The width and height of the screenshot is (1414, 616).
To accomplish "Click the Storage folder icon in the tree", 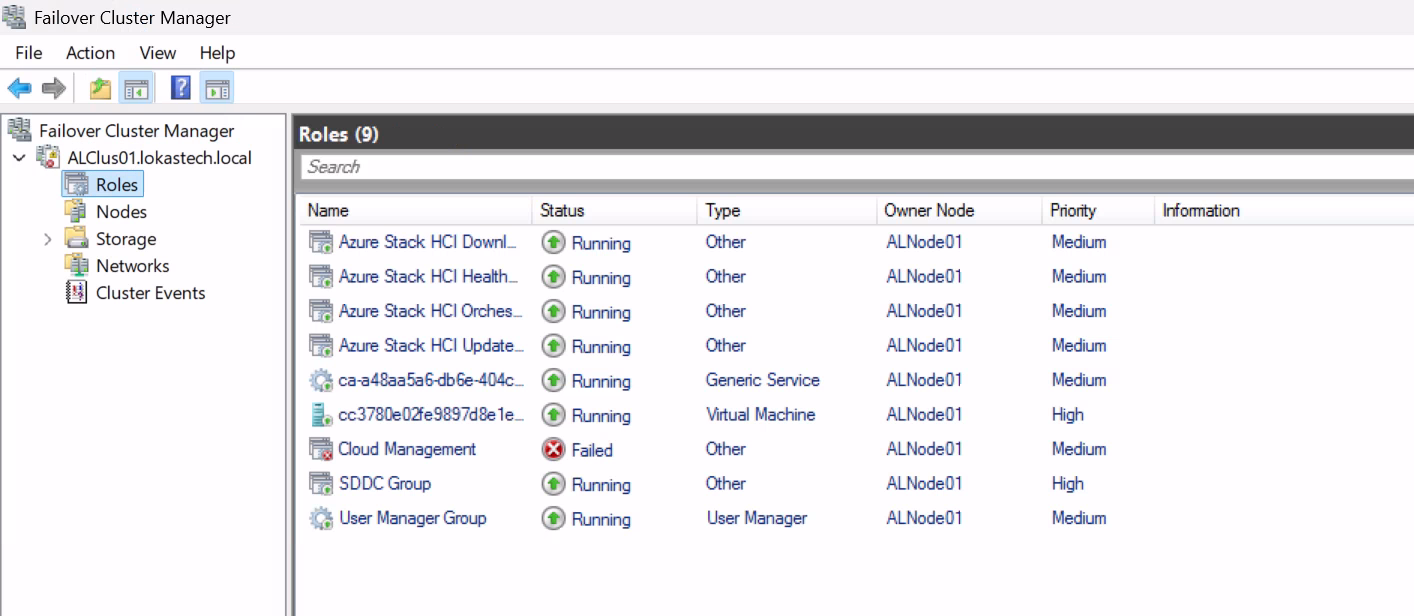I will (76, 238).
